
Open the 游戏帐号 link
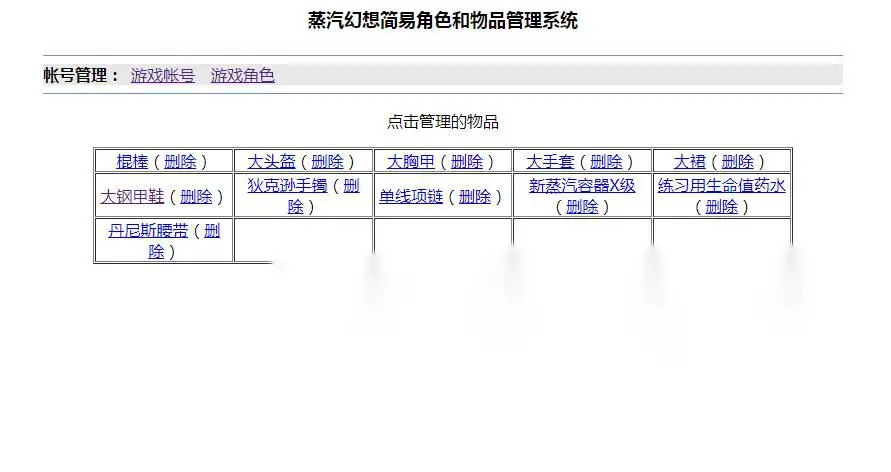pyautogui.click(x=163, y=76)
